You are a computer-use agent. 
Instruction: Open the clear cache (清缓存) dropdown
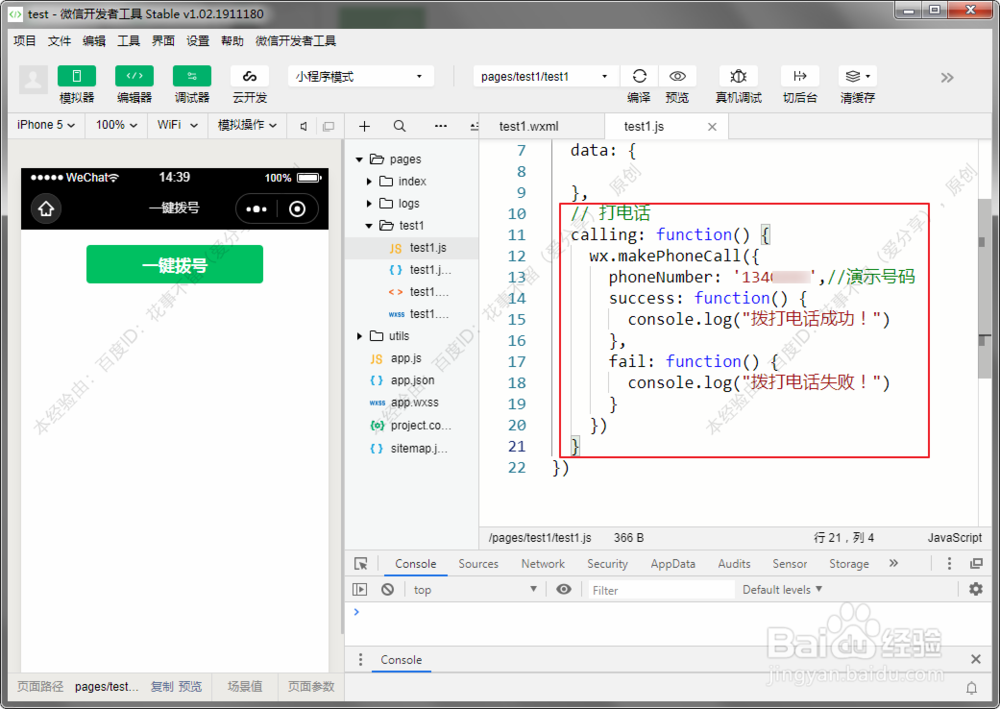tap(857, 76)
